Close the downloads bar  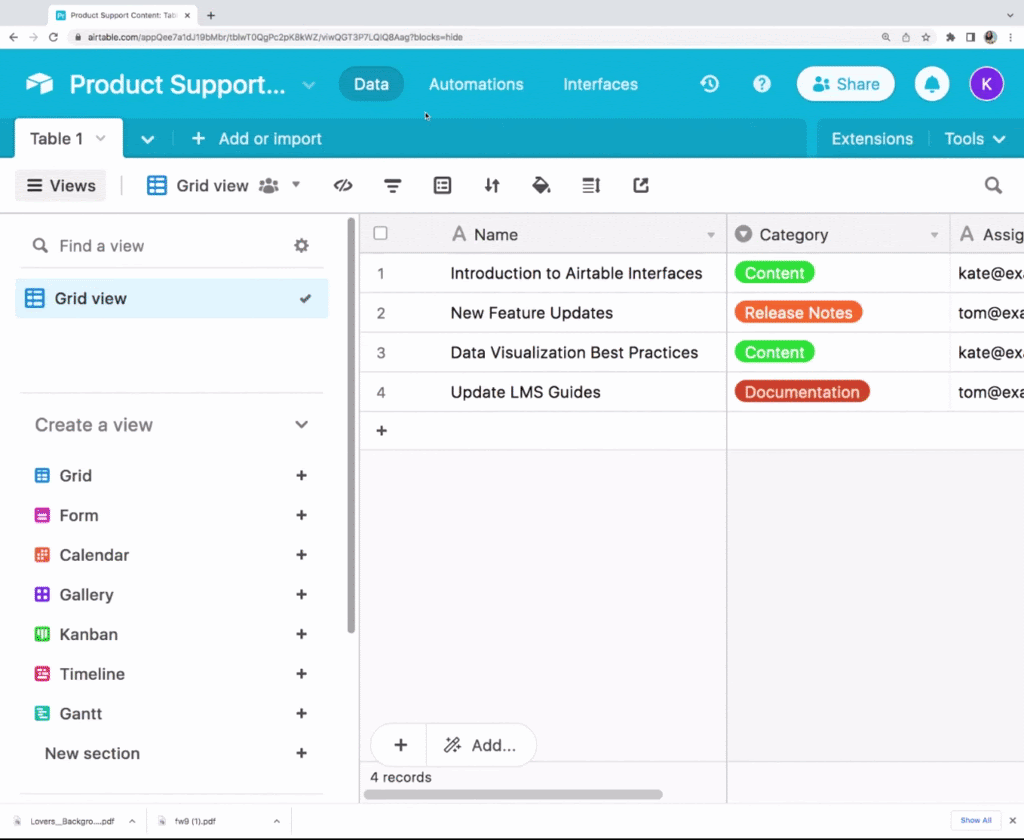click(1012, 820)
